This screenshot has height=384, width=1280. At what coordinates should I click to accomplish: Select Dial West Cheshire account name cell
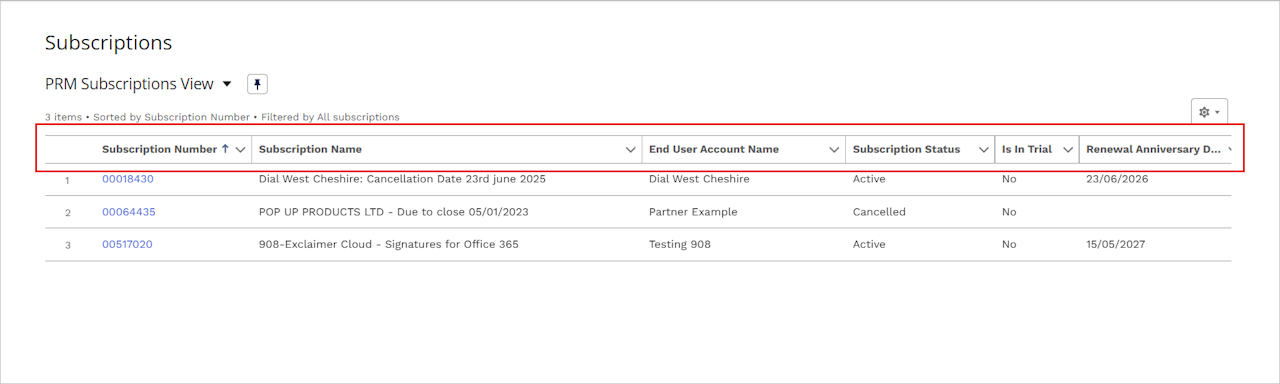(699, 179)
